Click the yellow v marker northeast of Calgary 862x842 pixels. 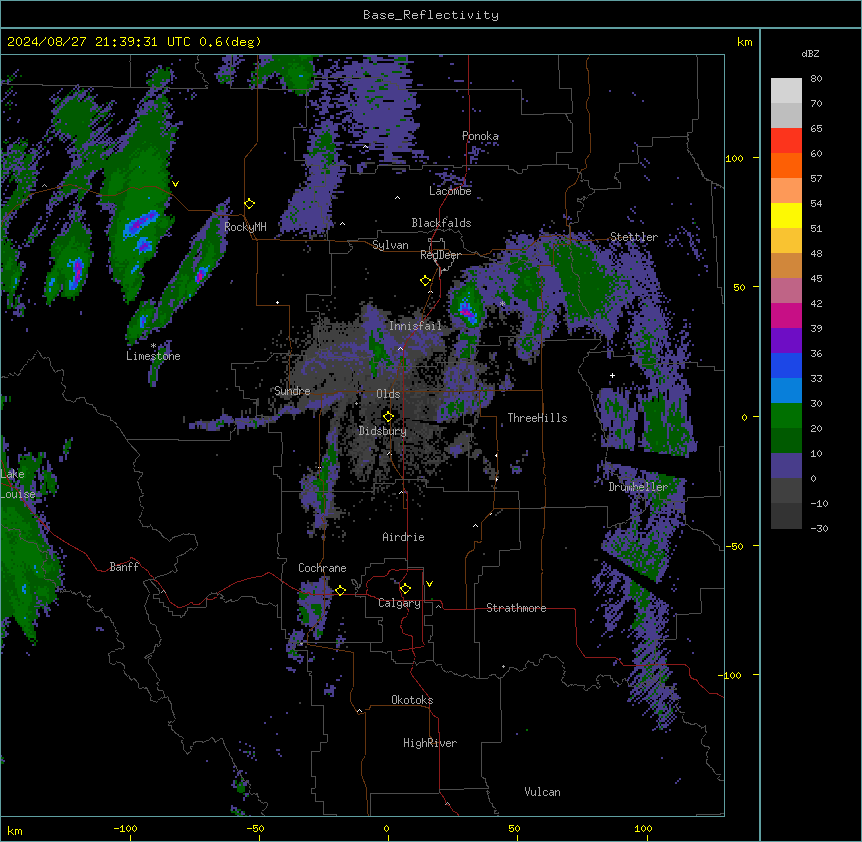click(x=429, y=584)
